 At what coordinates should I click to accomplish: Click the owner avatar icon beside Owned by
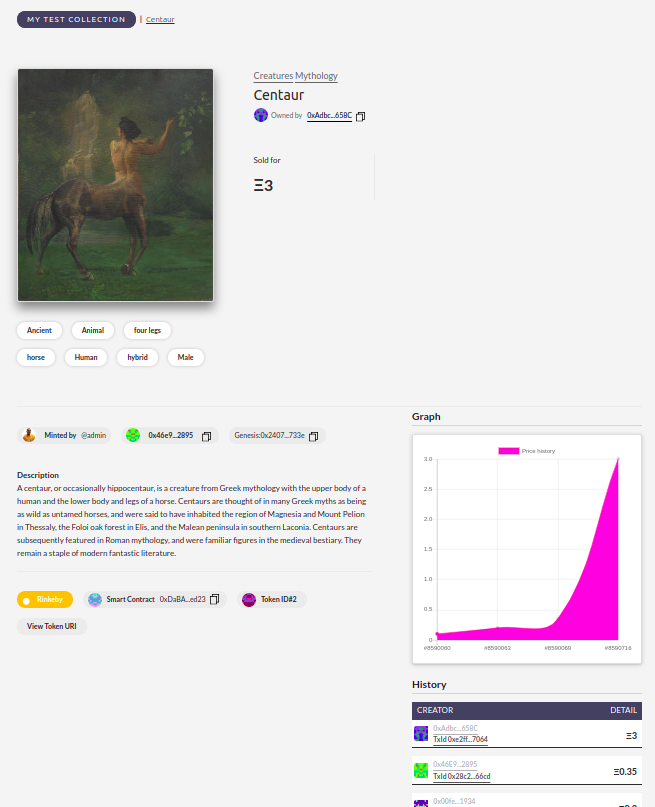click(261, 115)
